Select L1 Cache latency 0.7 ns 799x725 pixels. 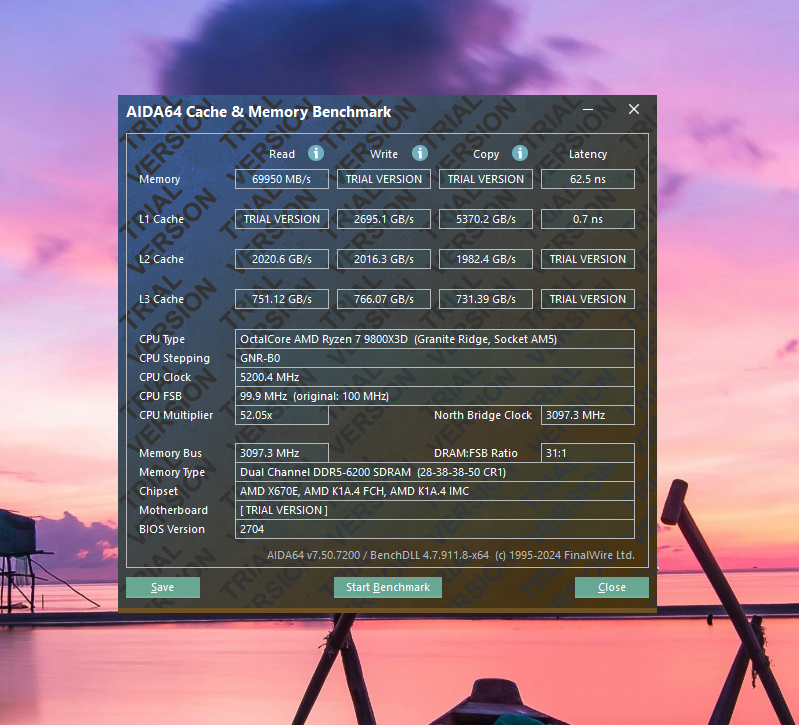click(588, 219)
